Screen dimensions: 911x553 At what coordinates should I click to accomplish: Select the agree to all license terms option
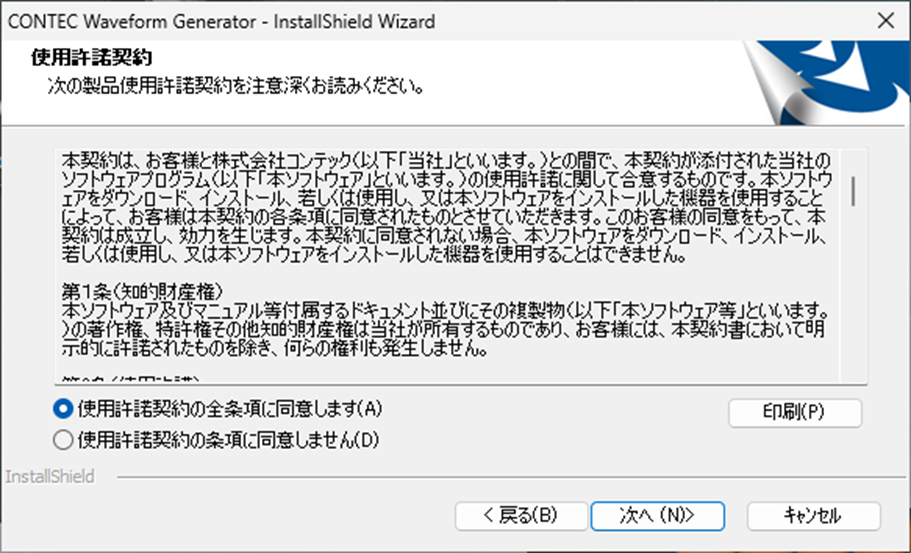coord(218,410)
